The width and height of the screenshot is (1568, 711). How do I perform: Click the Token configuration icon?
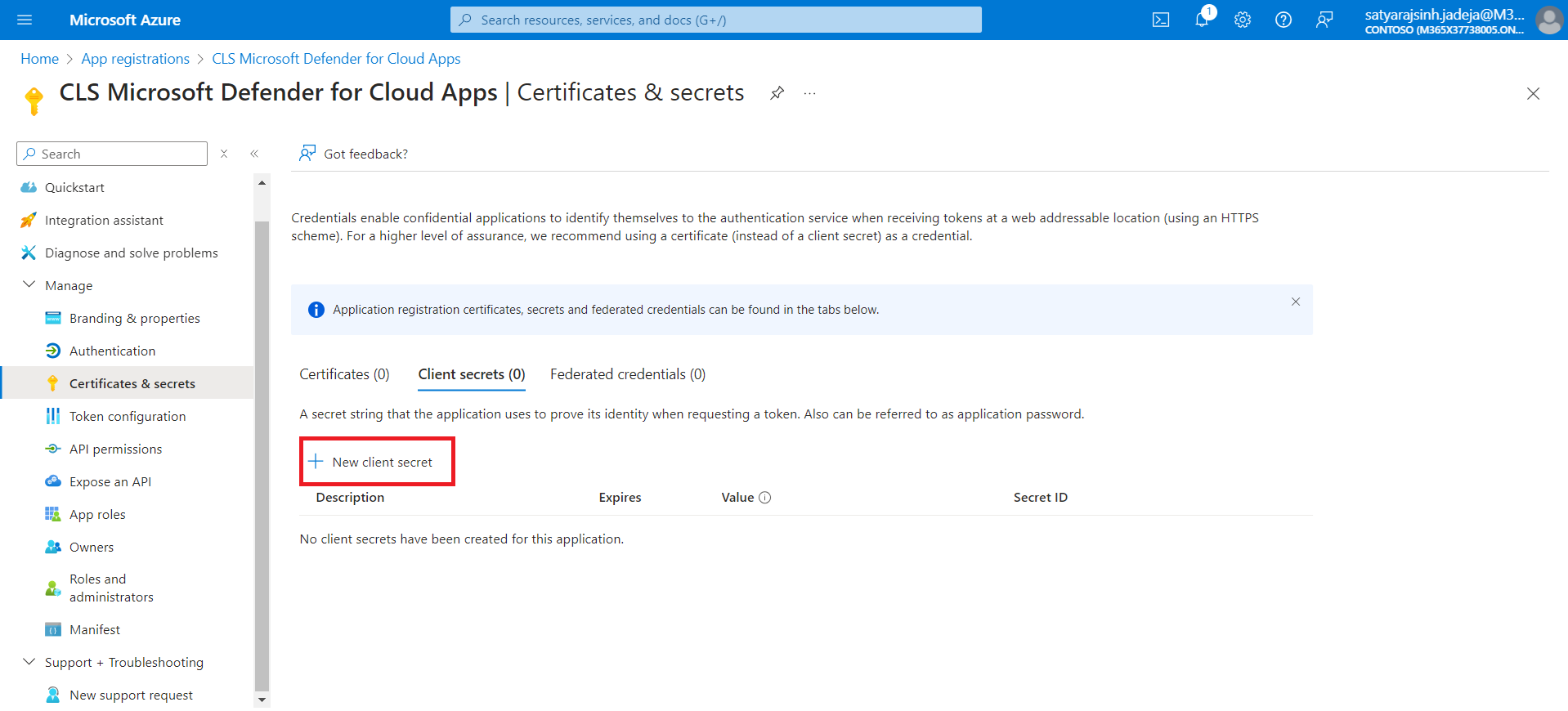pyautogui.click(x=53, y=416)
